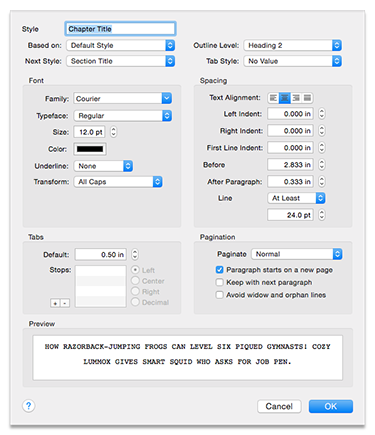
Task: Open the Underline dropdown
Action: 103,166
